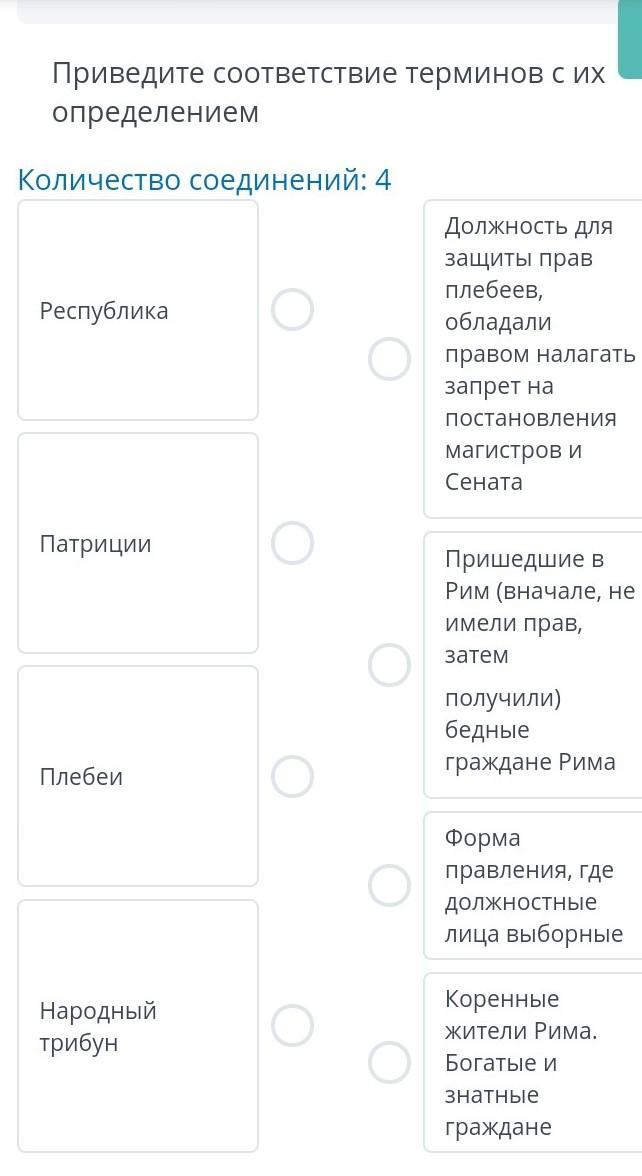Viewport: 642px width, 1176px height.
Task: Click the Плебеи term card
Action: [138, 776]
